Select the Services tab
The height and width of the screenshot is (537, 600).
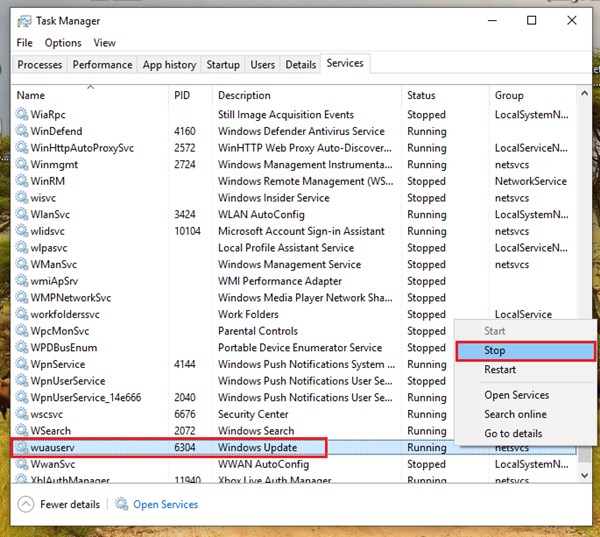(x=345, y=63)
